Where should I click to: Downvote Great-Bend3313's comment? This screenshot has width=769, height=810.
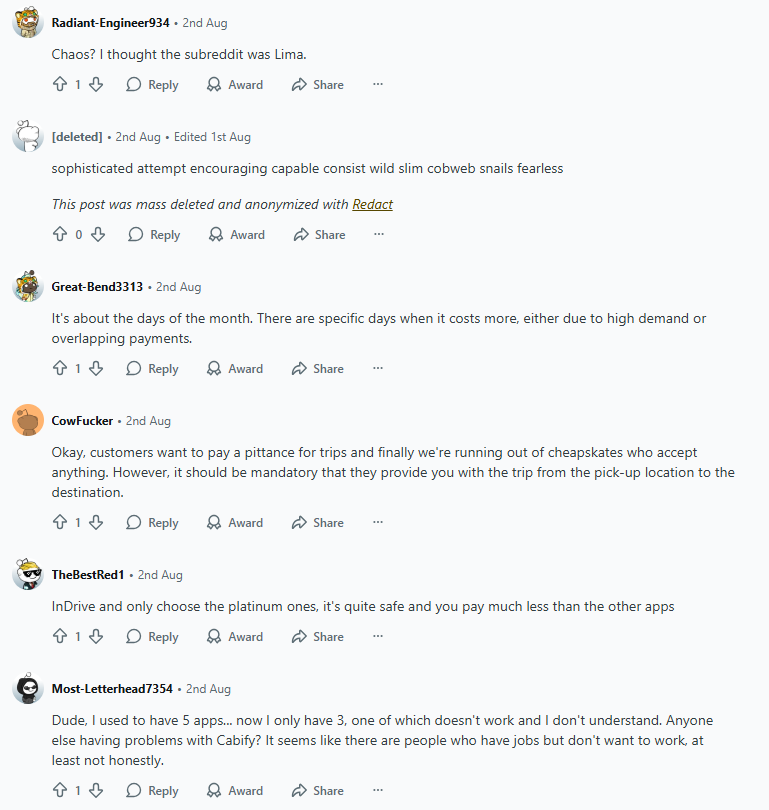96,369
